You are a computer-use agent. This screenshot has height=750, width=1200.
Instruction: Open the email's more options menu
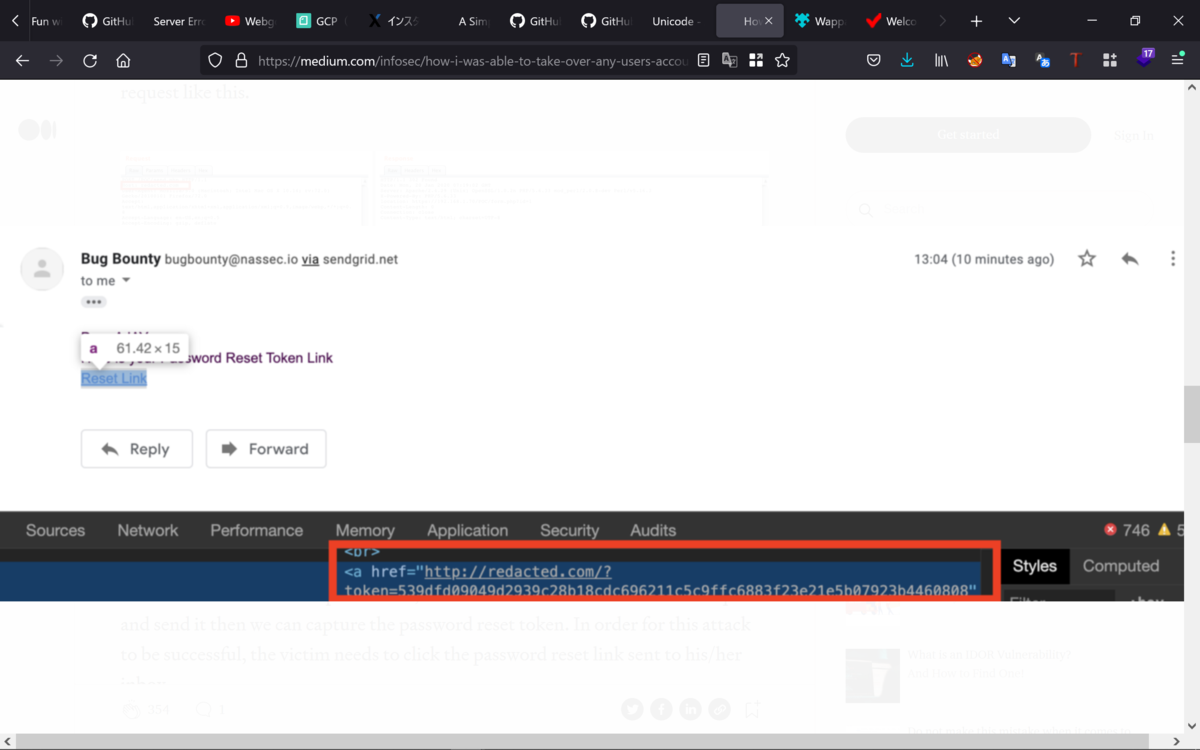(x=1173, y=259)
